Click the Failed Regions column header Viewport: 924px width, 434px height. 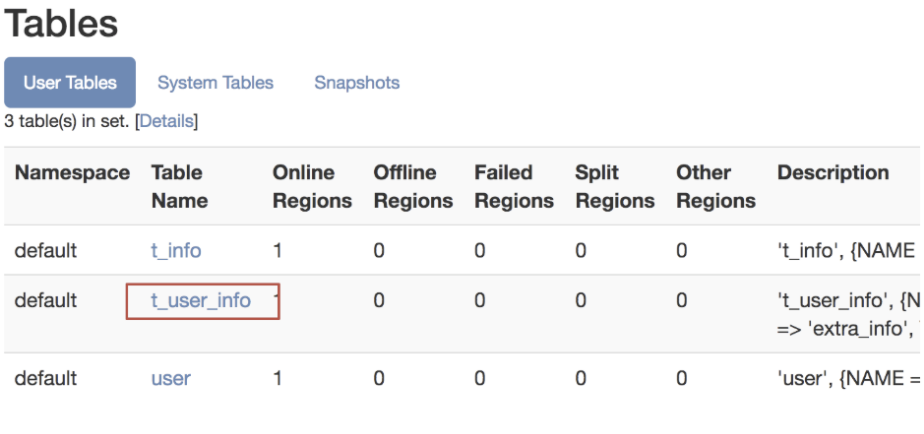point(514,186)
